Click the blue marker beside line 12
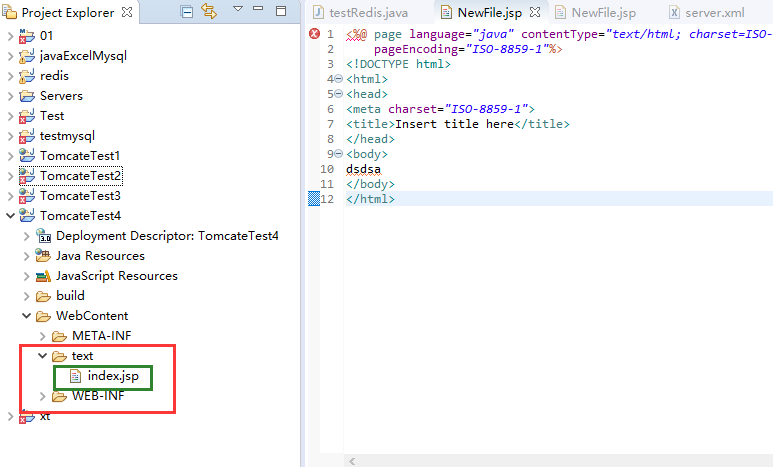The image size is (773, 467). tap(314, 199)
